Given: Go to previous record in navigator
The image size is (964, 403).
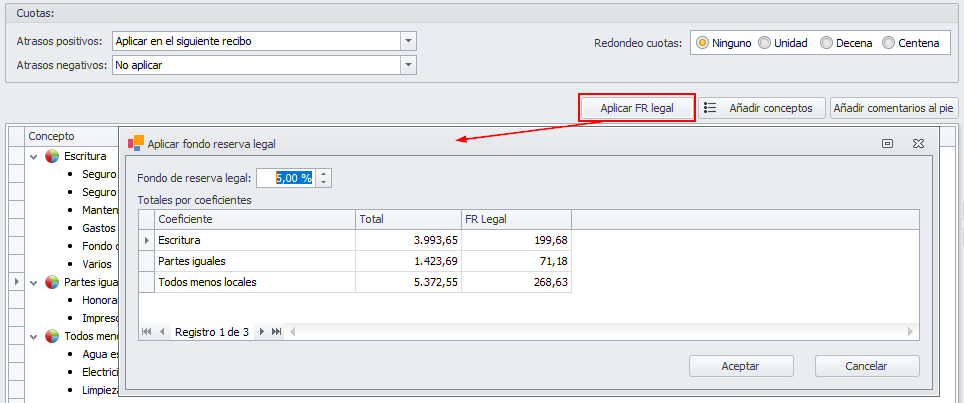Looking at the screenshot, I should pyautogui.click(x=162, y=332).
